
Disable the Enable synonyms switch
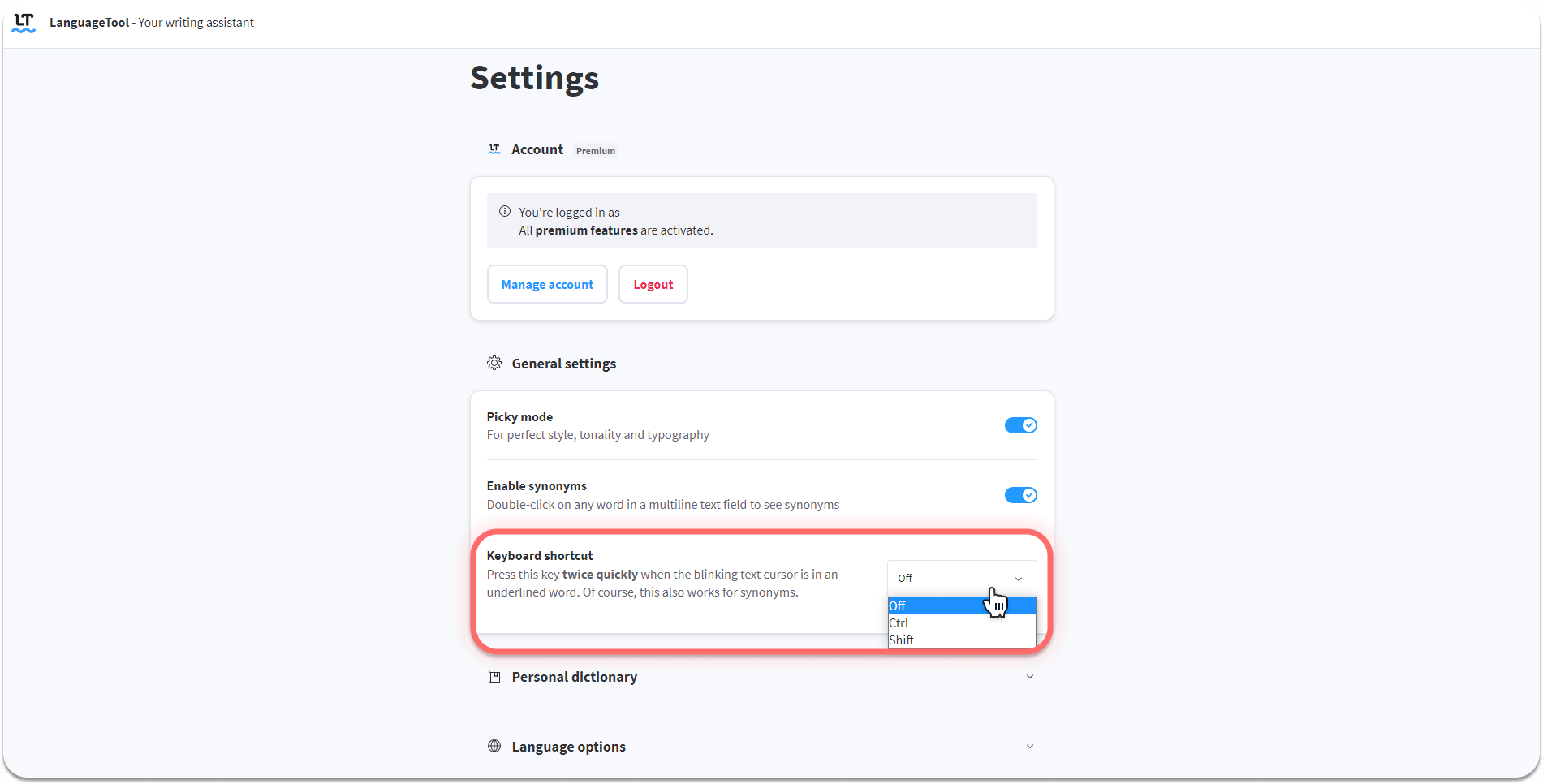click(1020, 495)
